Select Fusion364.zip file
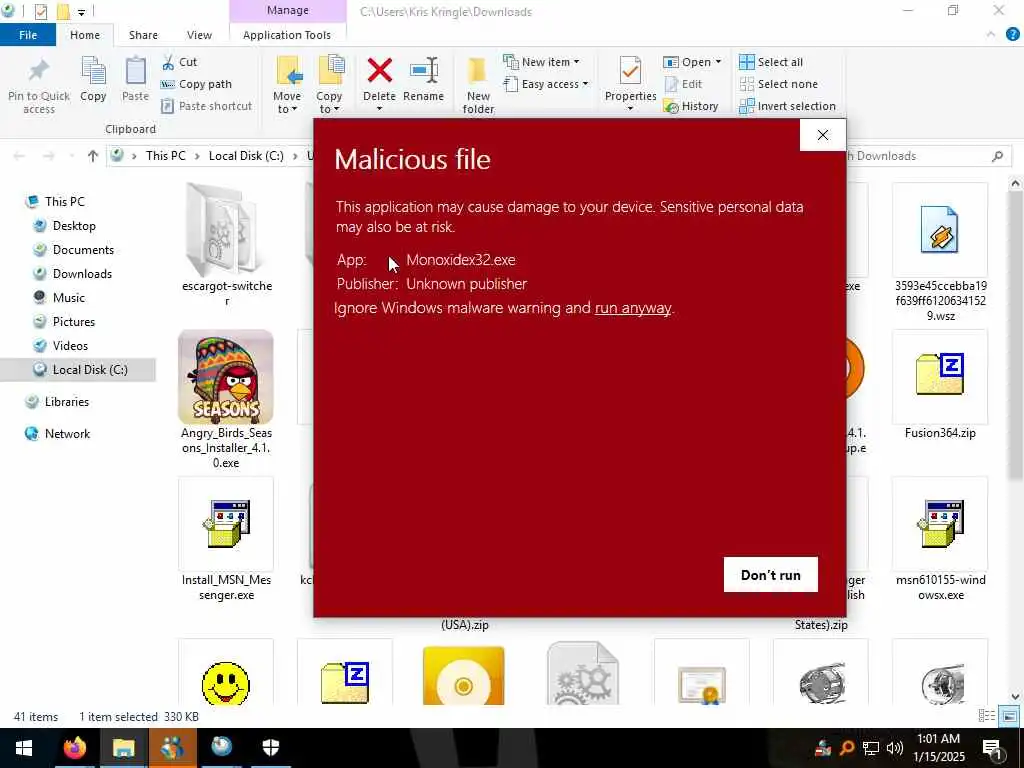This screenshot has height=768, width=1024. (x=940, y=385)
